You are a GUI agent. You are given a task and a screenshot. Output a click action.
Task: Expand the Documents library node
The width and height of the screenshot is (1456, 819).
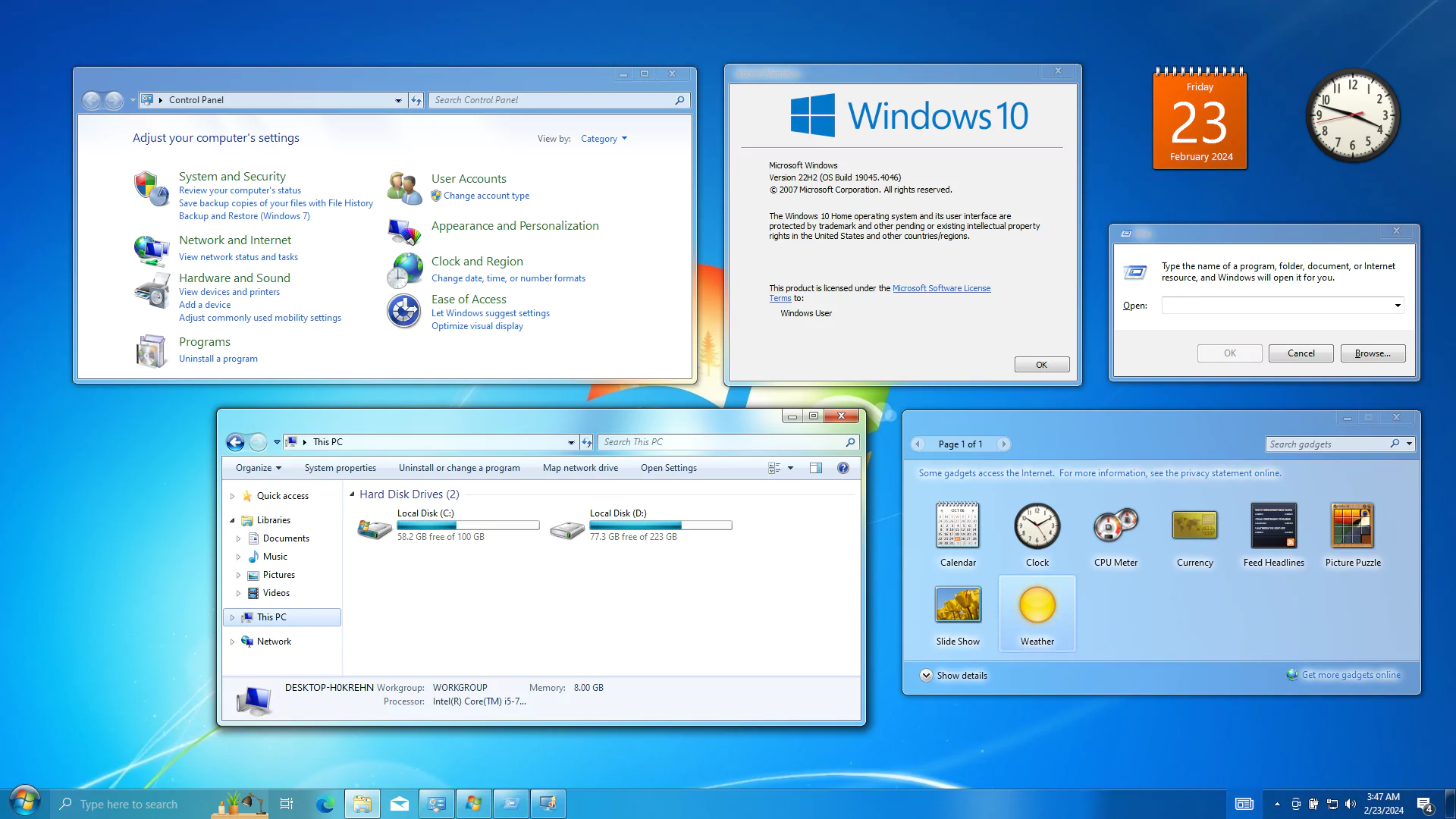click(238, 538)
